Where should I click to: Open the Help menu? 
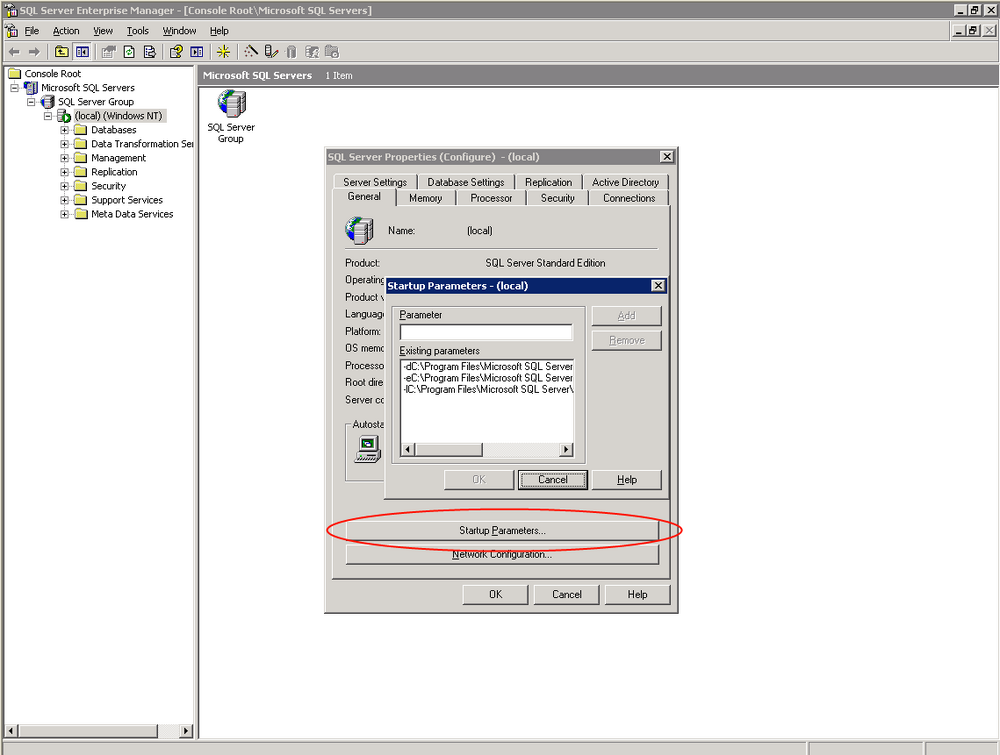[x=219, y=31]
